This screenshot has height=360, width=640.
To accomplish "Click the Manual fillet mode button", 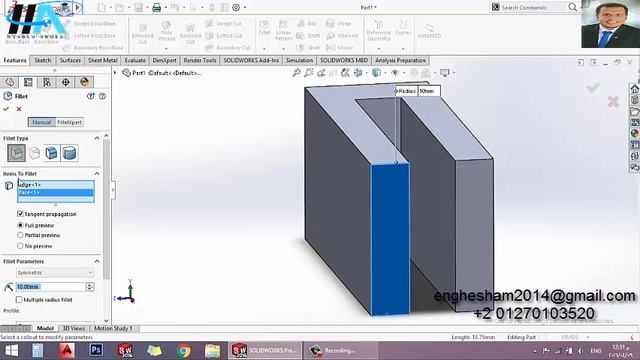I will coord(42,122).
